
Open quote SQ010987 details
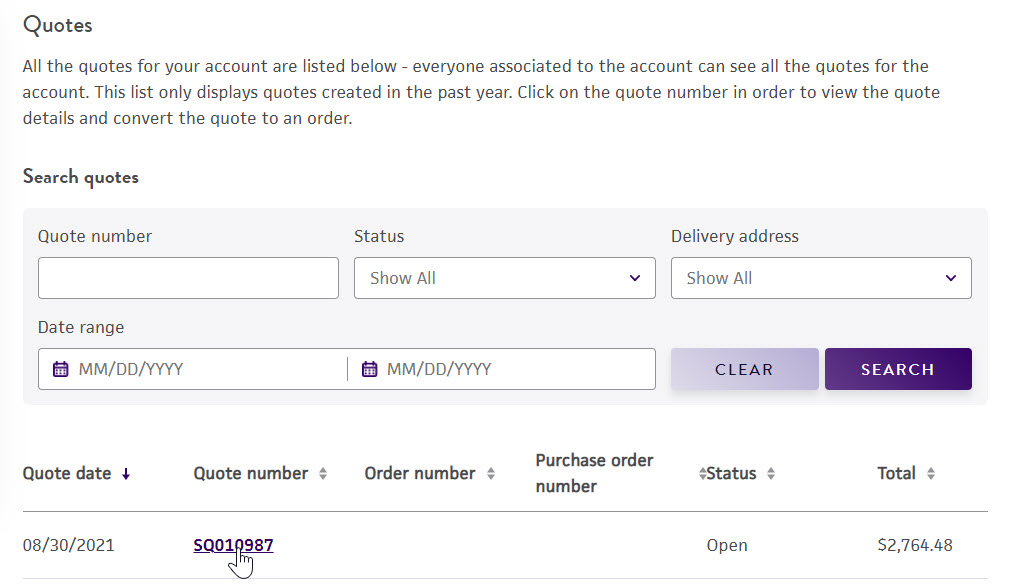pyautogui.click(x=232, y=545)
